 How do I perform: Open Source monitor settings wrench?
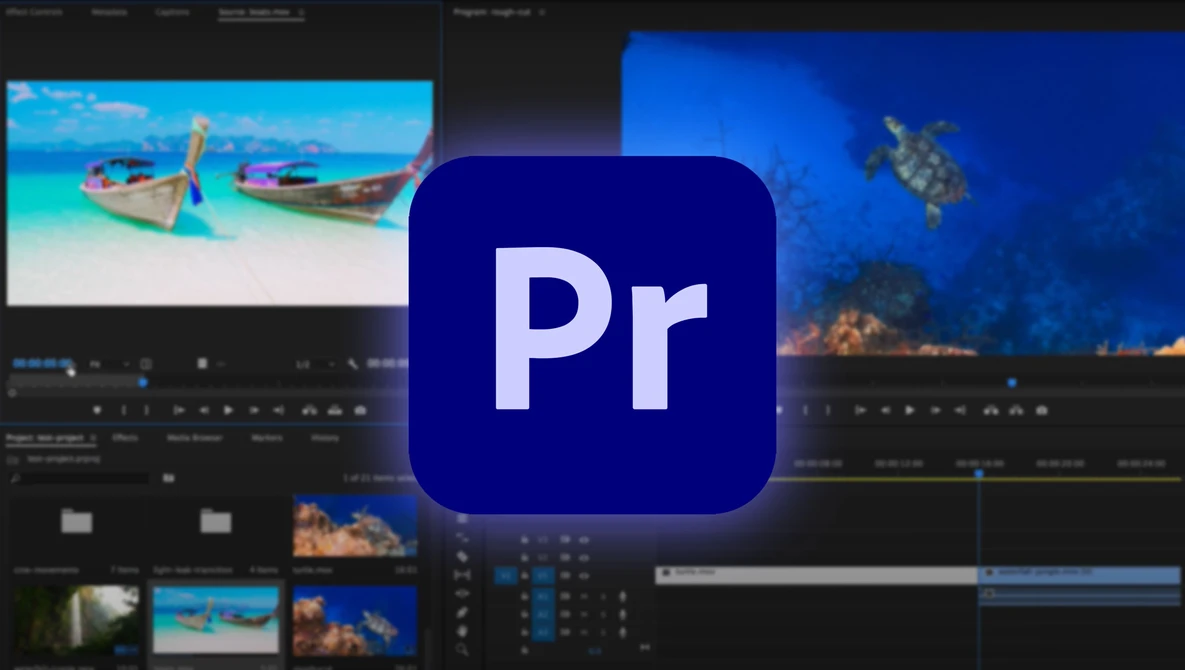coord(352,364)
